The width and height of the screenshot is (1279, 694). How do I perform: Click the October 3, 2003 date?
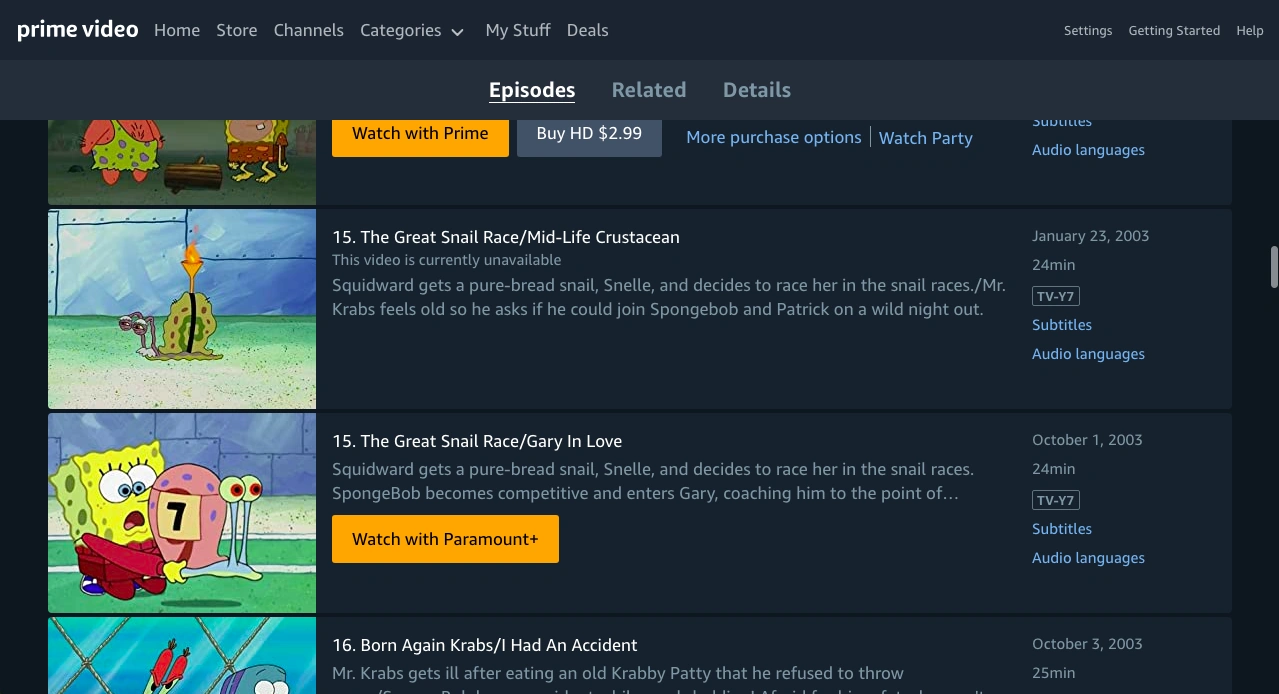[1087, 644]
